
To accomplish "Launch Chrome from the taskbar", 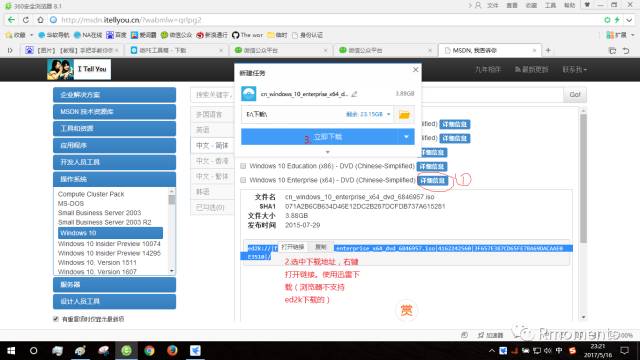I will (149, 351).
